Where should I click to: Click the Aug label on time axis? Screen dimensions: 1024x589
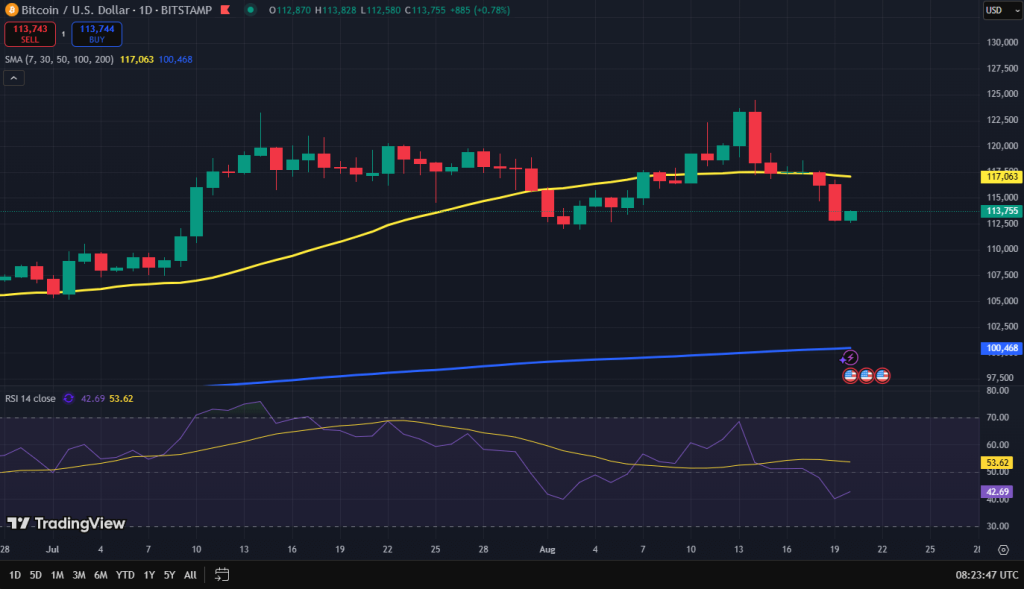pos(547,549)
